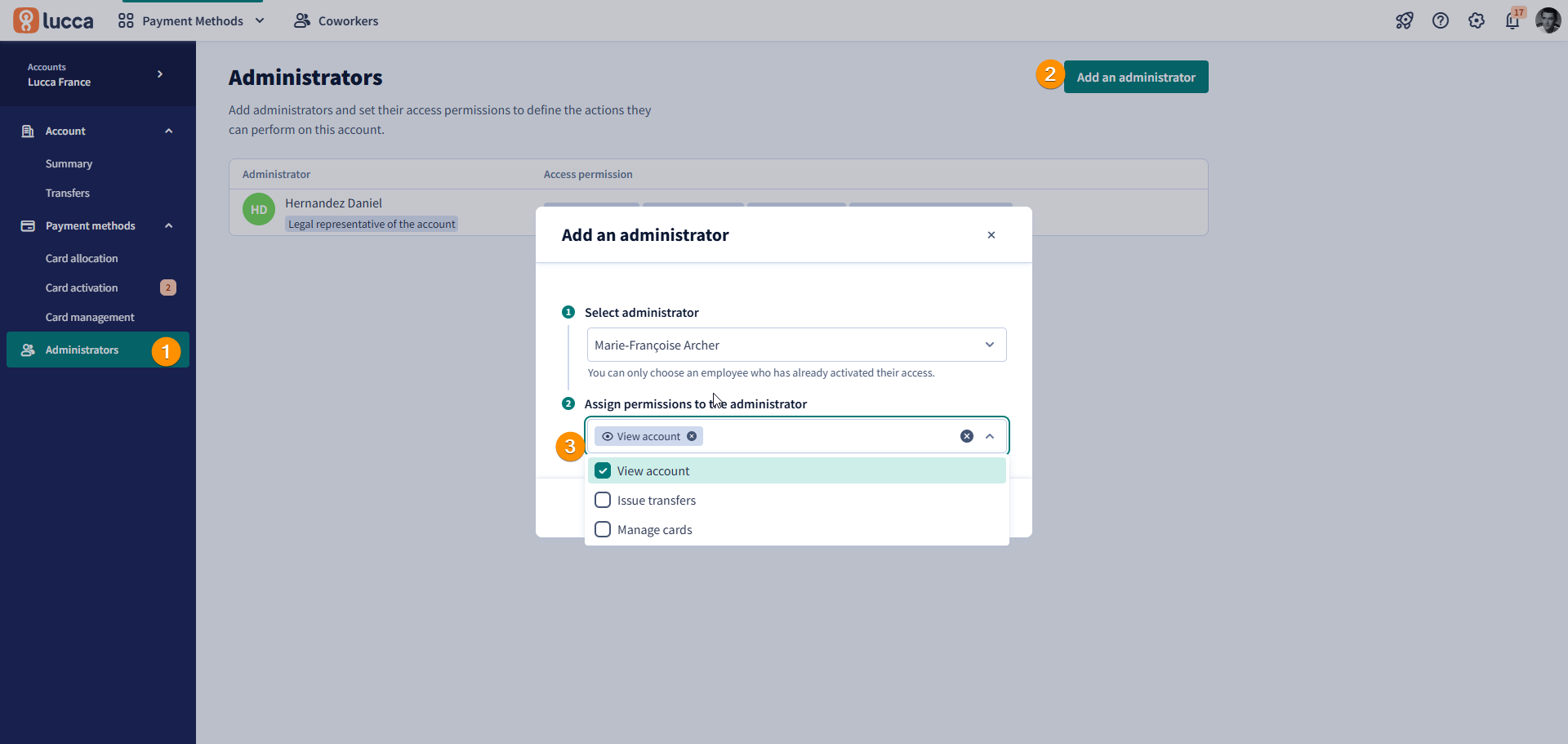The image size is (1568, 744).
Task: Click the Account building icon in sidebar
Action: 28,131
